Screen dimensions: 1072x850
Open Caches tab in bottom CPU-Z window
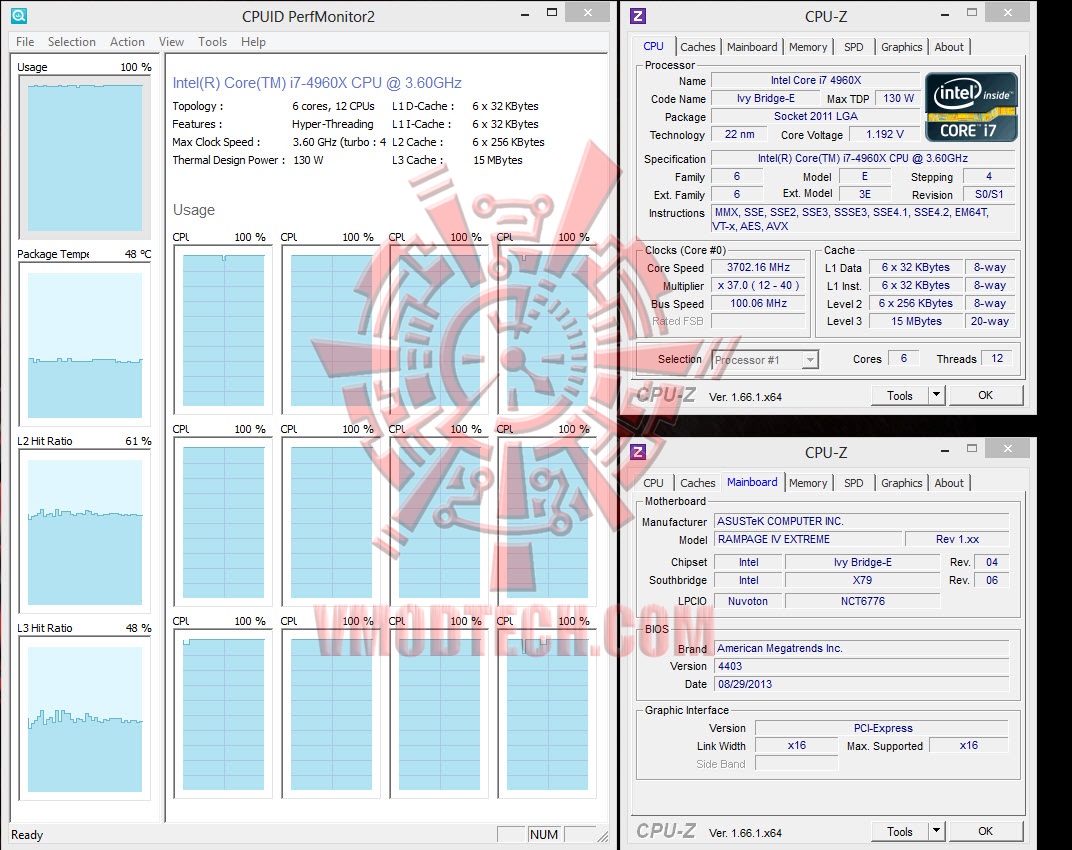pyautogui.click(x=697, y=483)
